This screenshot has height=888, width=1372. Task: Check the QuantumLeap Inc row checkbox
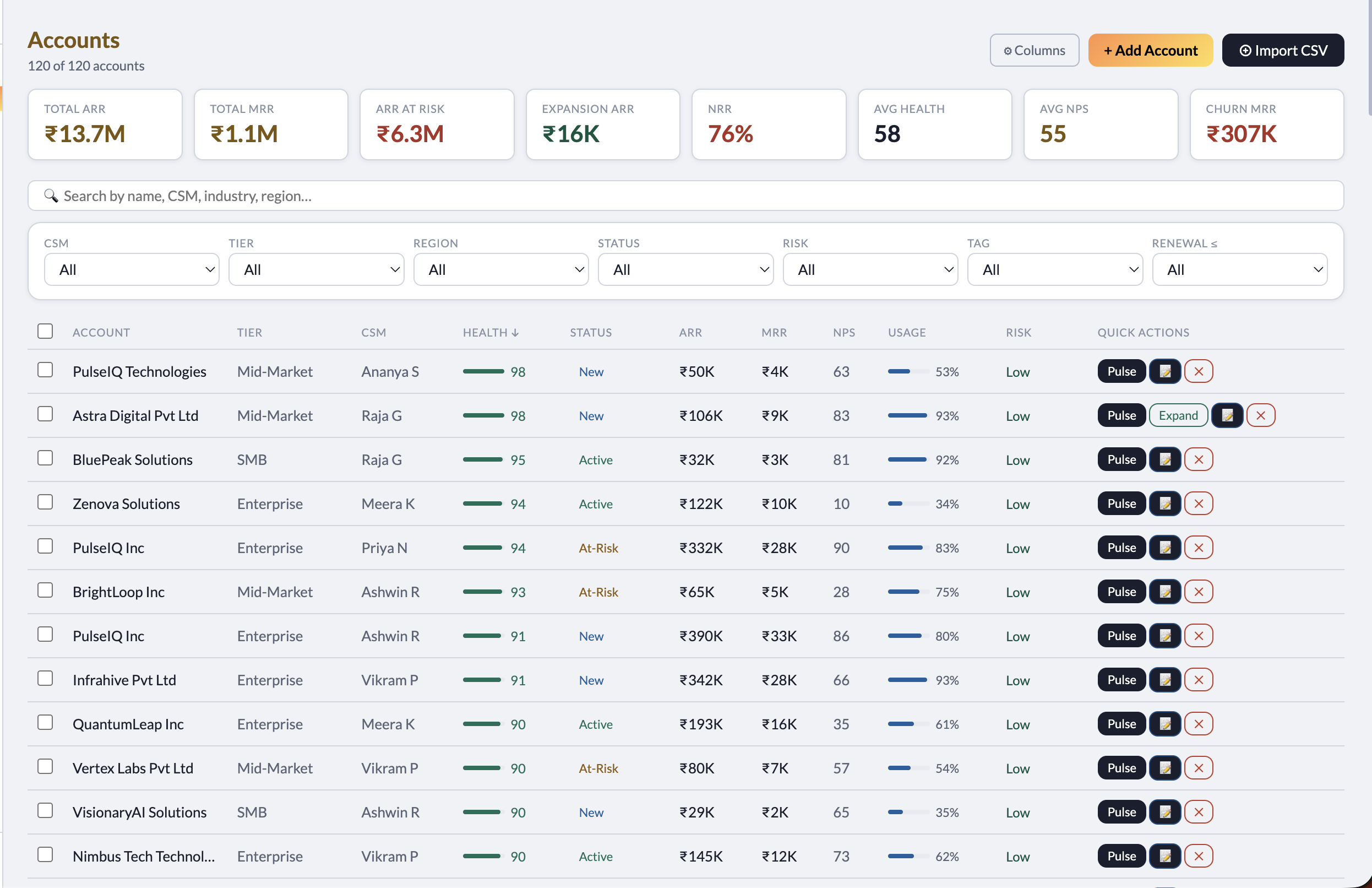(x=45, y=723)
